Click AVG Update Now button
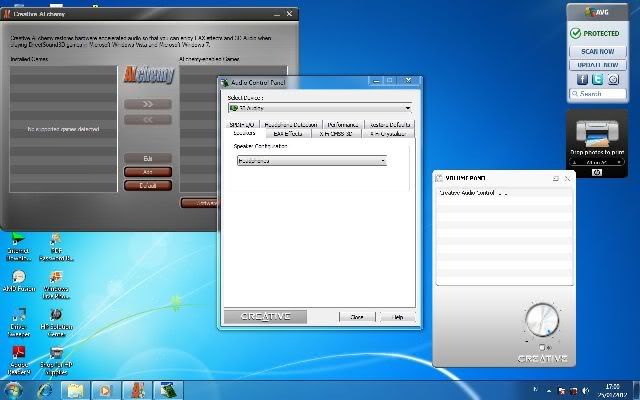Screen dimensions: 640x400 point(598,65)
